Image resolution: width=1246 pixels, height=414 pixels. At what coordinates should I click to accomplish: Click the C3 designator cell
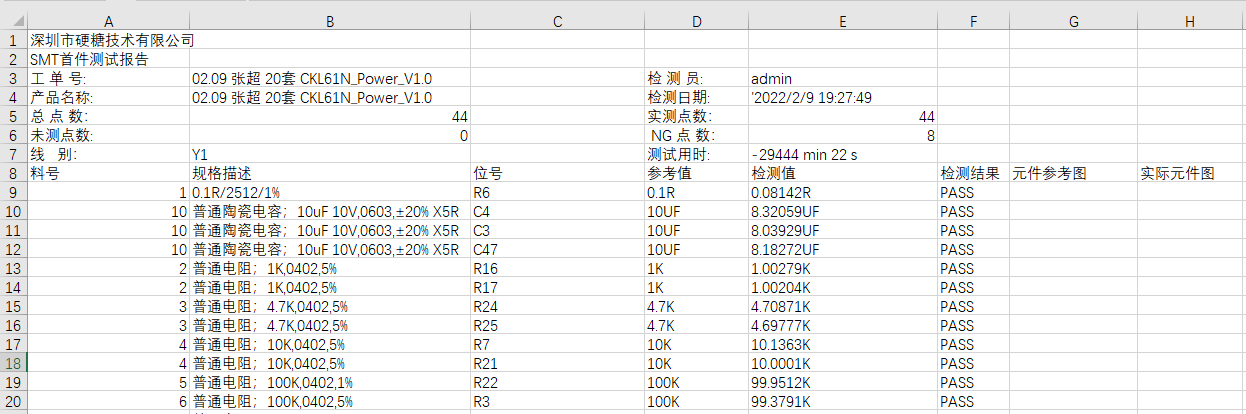[x=557, y=230]
